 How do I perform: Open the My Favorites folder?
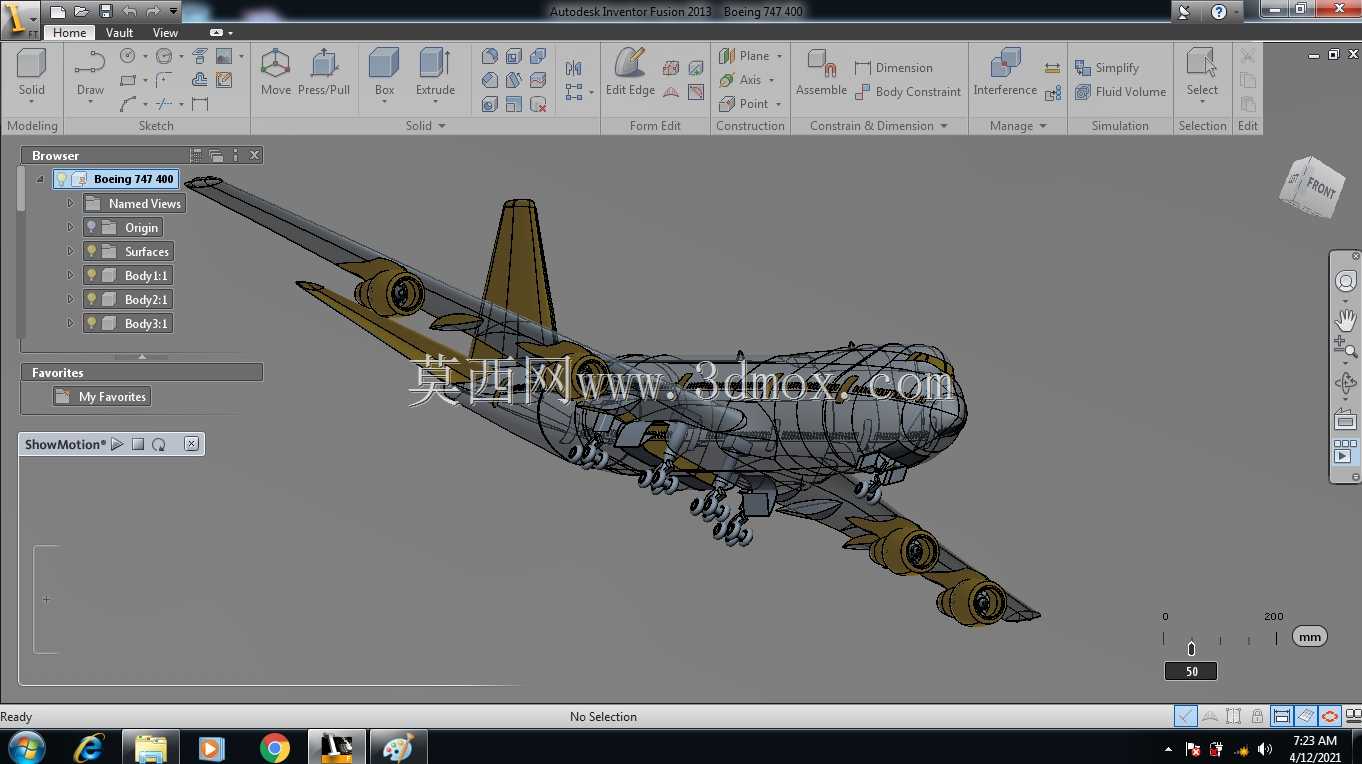point(102,397)
